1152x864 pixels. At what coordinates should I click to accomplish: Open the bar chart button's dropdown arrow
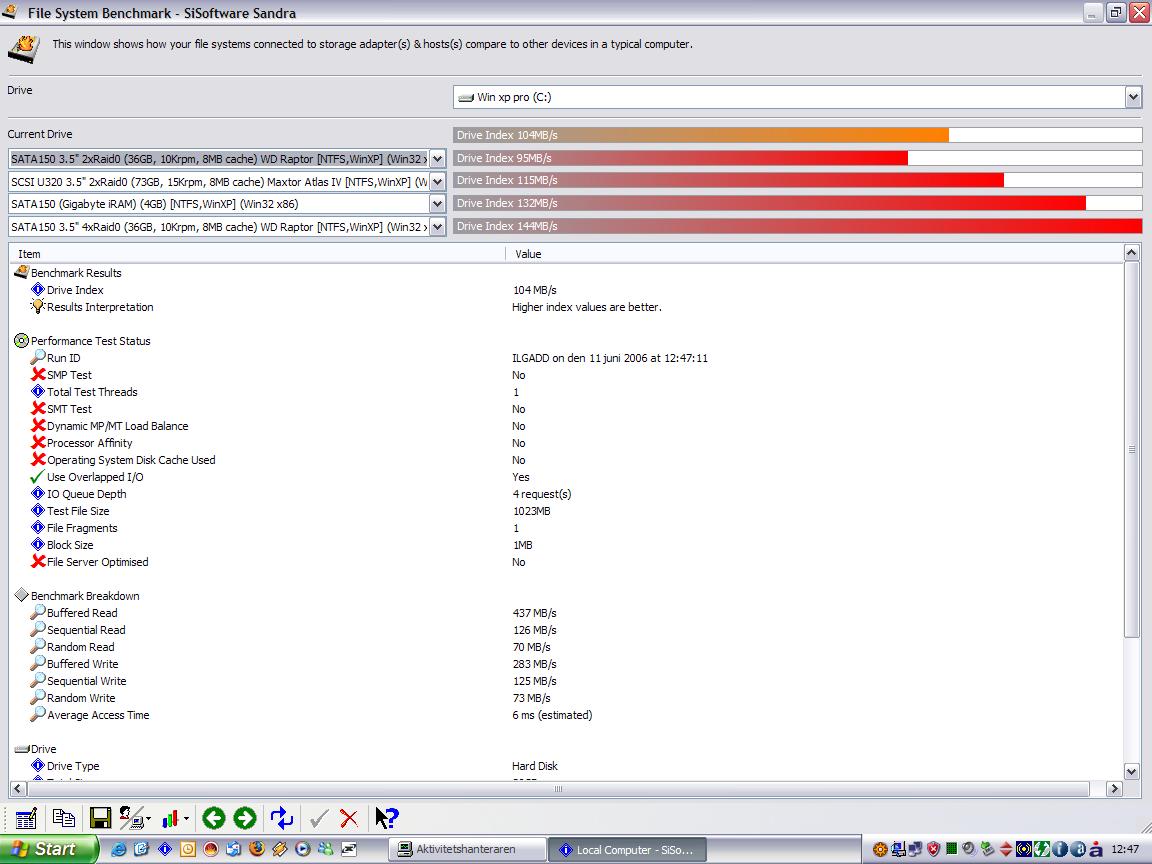click(187, 818)
